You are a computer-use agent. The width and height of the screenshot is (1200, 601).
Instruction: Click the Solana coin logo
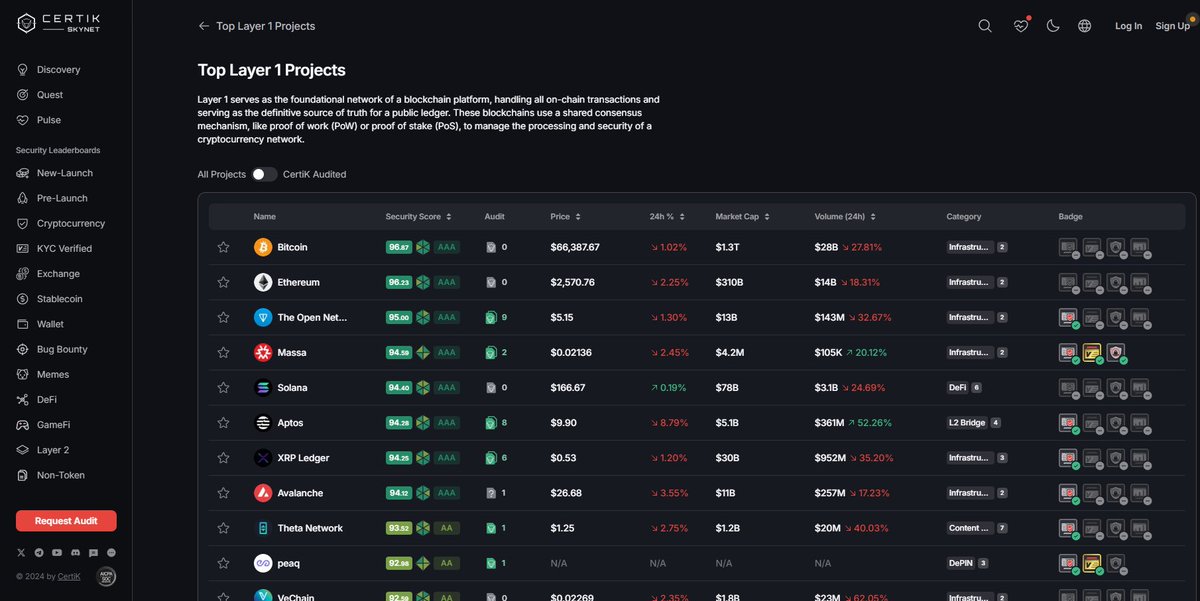coord(263,388)
